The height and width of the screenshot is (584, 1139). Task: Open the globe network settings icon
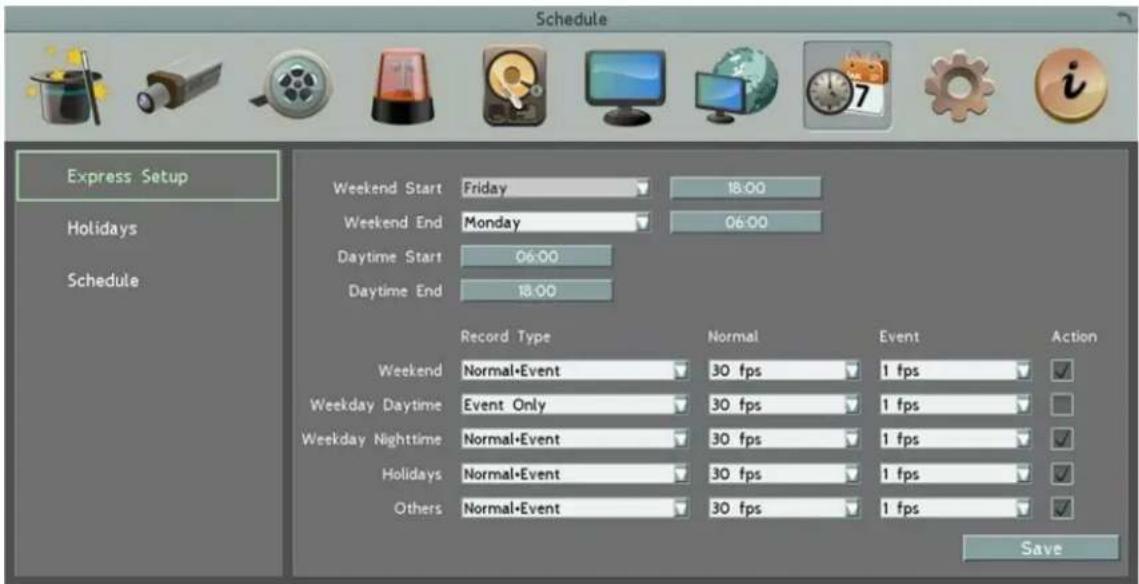(736, 86)
